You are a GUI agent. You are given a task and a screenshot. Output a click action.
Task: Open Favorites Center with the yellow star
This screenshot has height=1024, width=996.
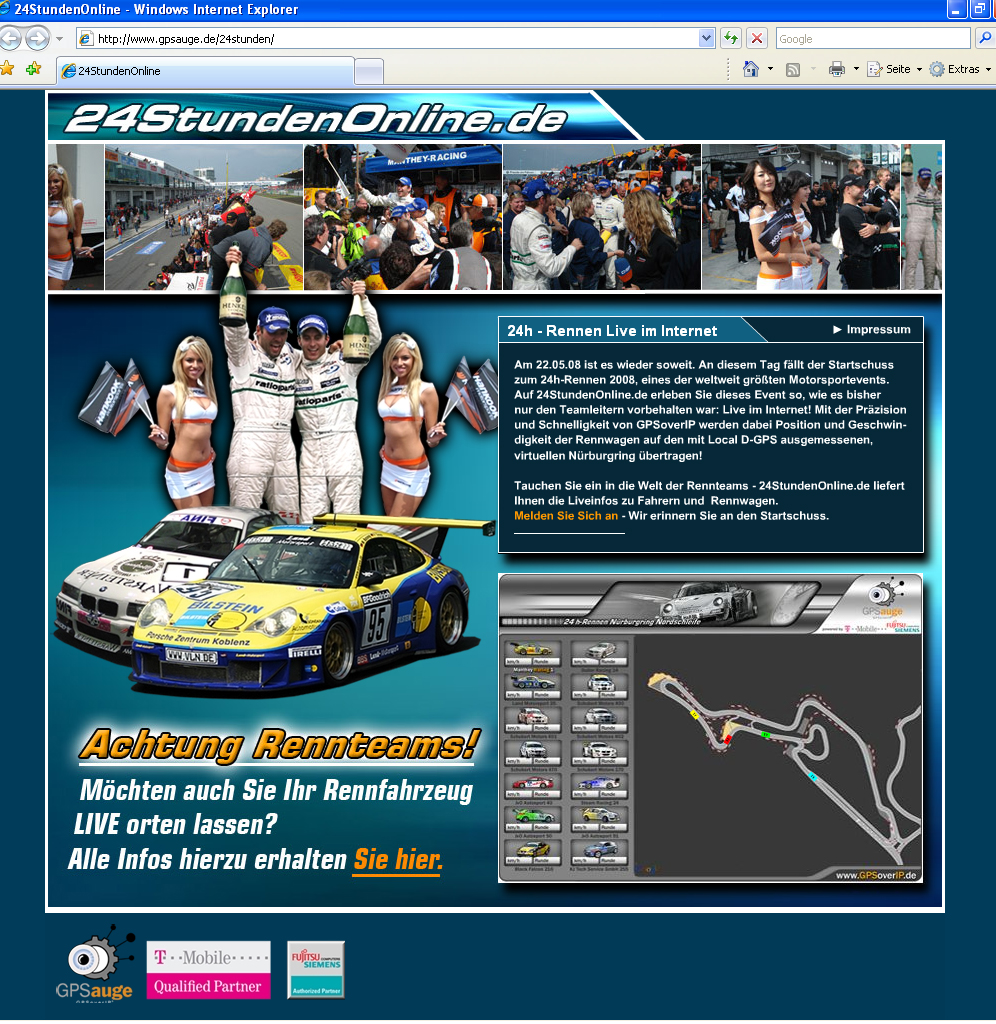[x=7, y=68]
